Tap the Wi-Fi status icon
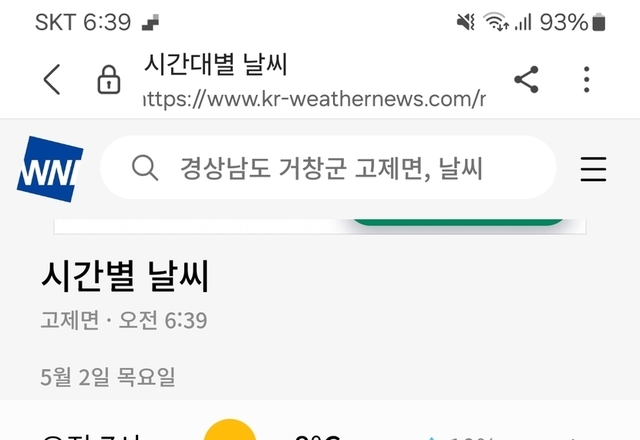This screenshot has width=640, height=440. pos(496,22)
